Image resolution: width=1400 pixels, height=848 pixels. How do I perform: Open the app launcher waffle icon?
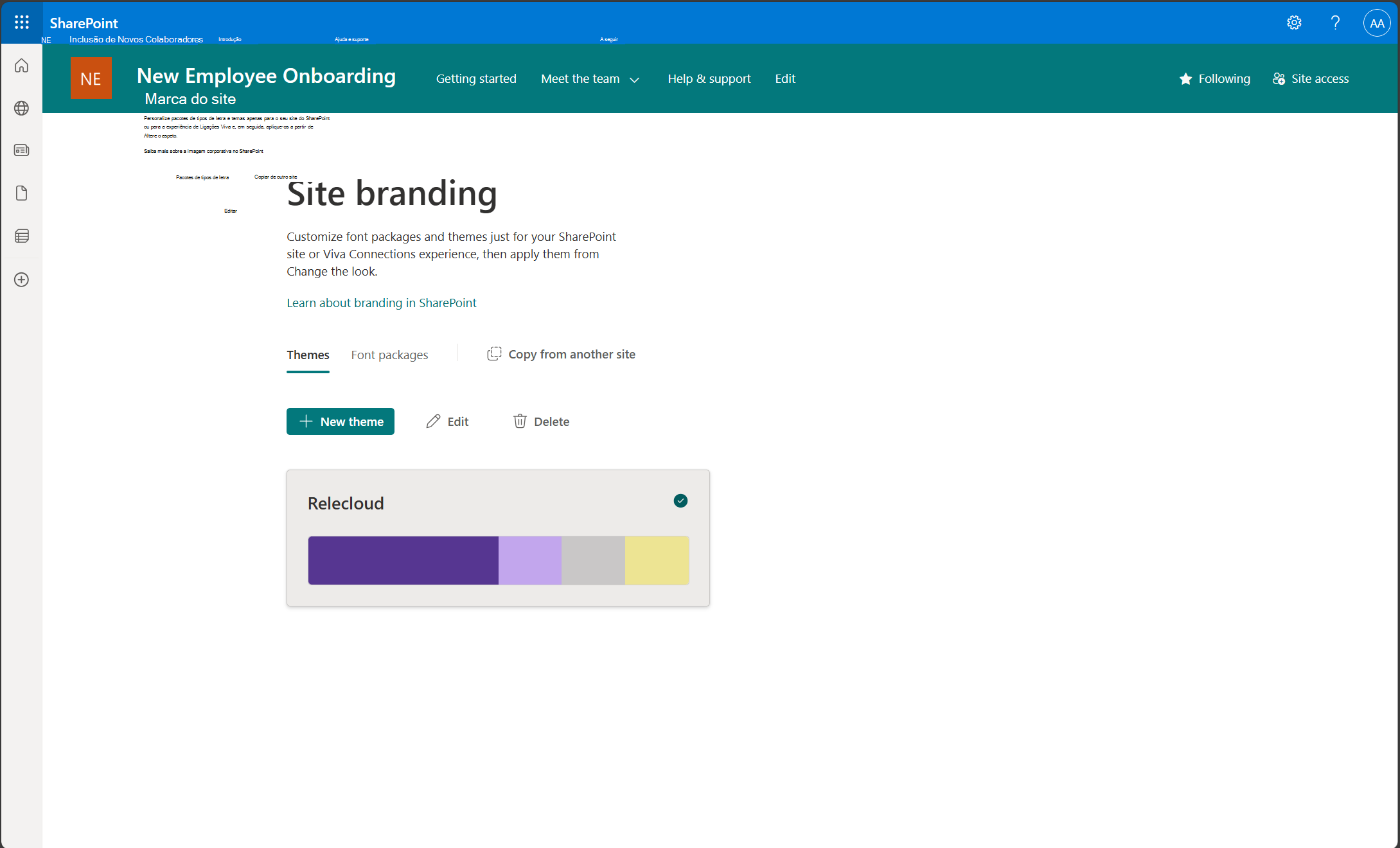coord(21,22)
